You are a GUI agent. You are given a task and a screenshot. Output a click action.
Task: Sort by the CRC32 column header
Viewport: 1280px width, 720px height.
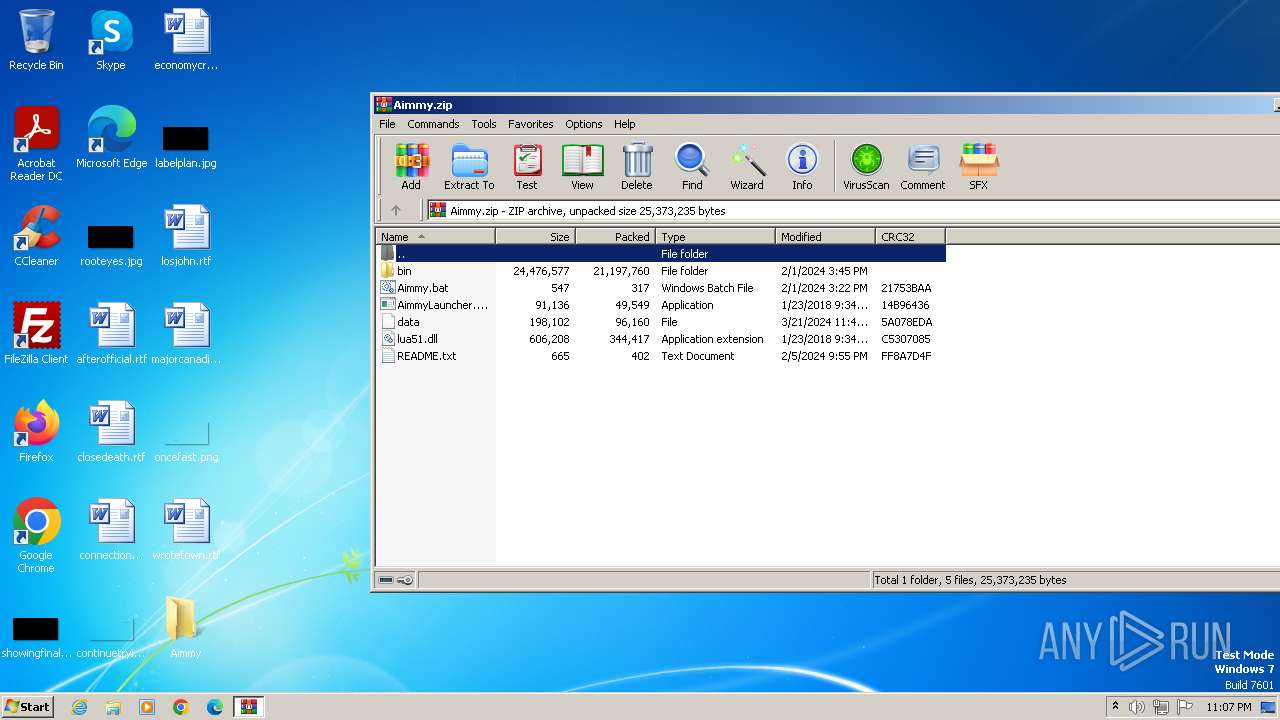pos(911,237)
